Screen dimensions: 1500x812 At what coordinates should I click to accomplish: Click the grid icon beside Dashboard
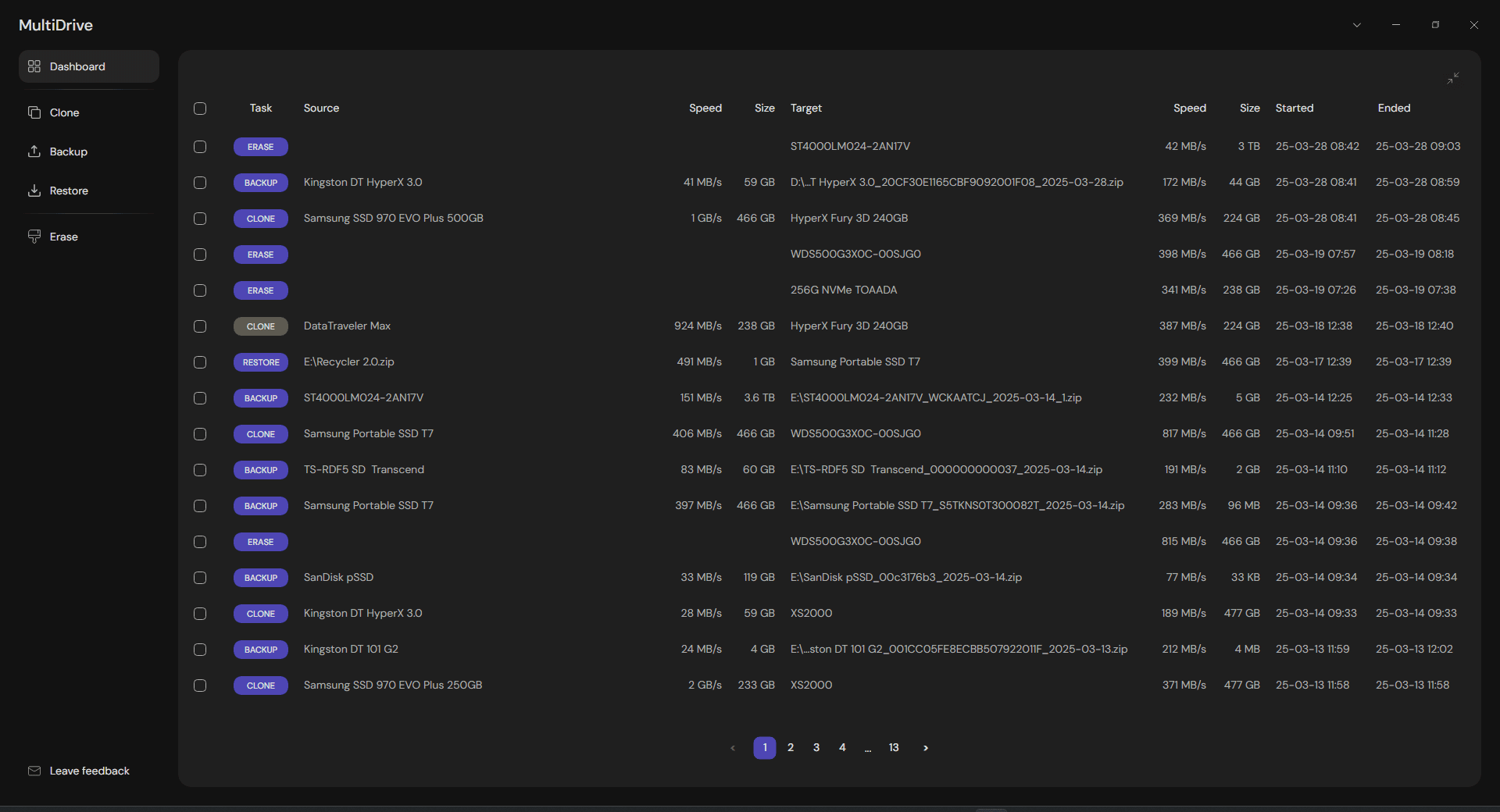pos(34,66)
